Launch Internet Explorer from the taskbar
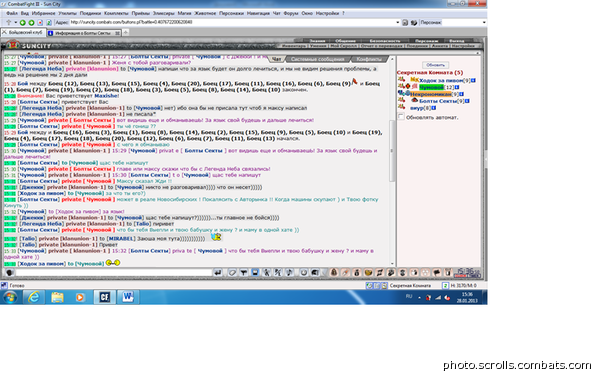600x375 pixels. tap(34, 297)
